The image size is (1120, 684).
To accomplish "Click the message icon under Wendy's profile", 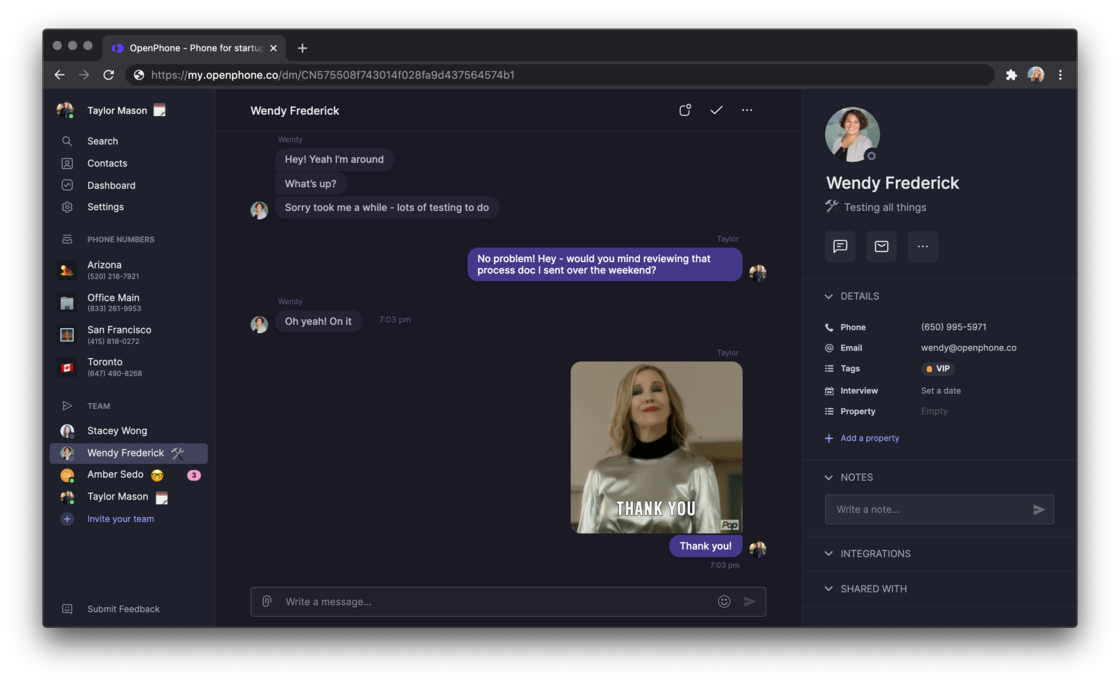I will tap(840, 246).
